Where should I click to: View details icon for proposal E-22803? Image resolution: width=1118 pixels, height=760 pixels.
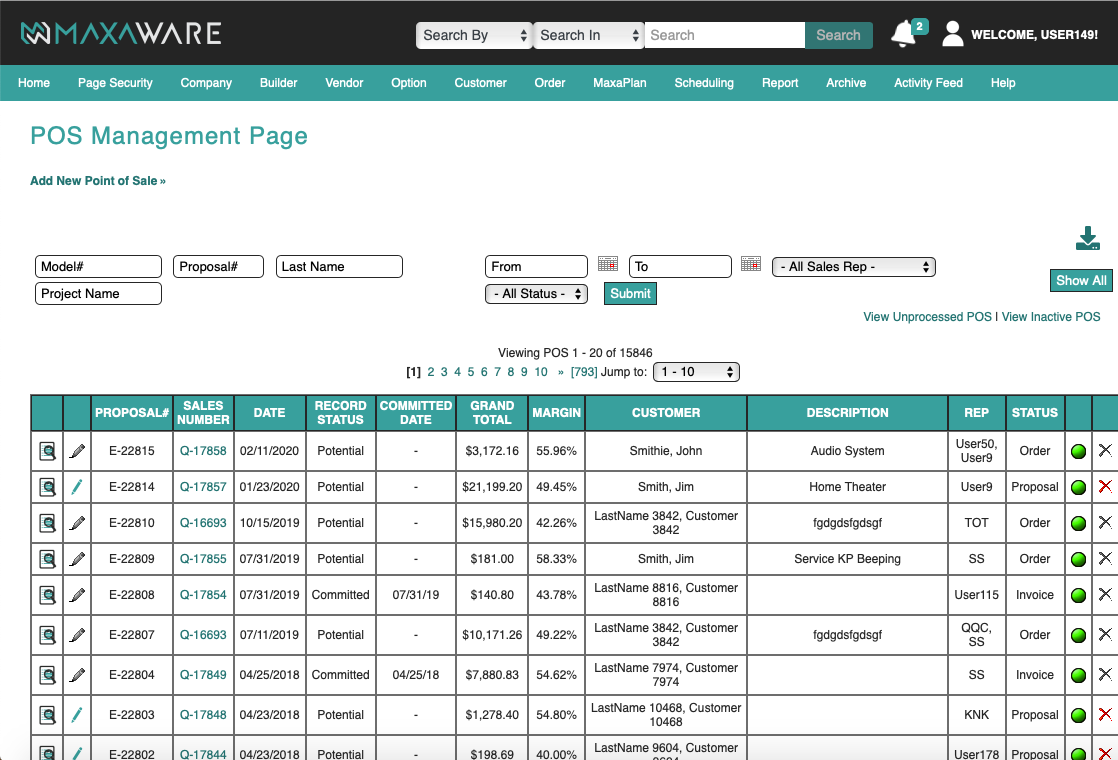[x=47, y=714]
